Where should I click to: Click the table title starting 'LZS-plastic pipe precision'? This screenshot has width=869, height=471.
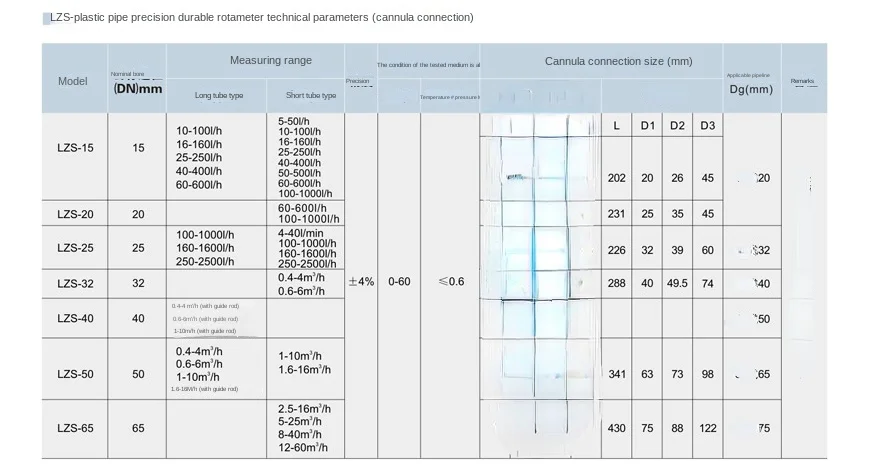(x=262, y=17)
